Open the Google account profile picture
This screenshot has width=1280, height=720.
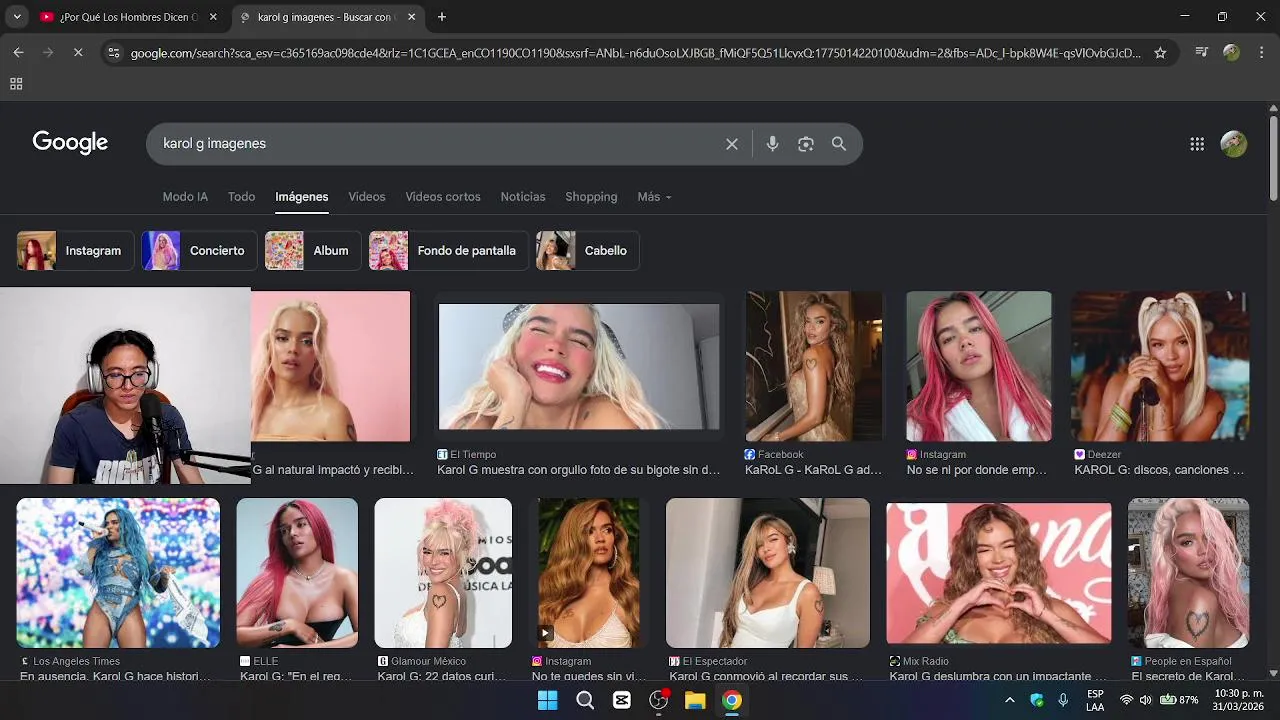[1234, 144]
